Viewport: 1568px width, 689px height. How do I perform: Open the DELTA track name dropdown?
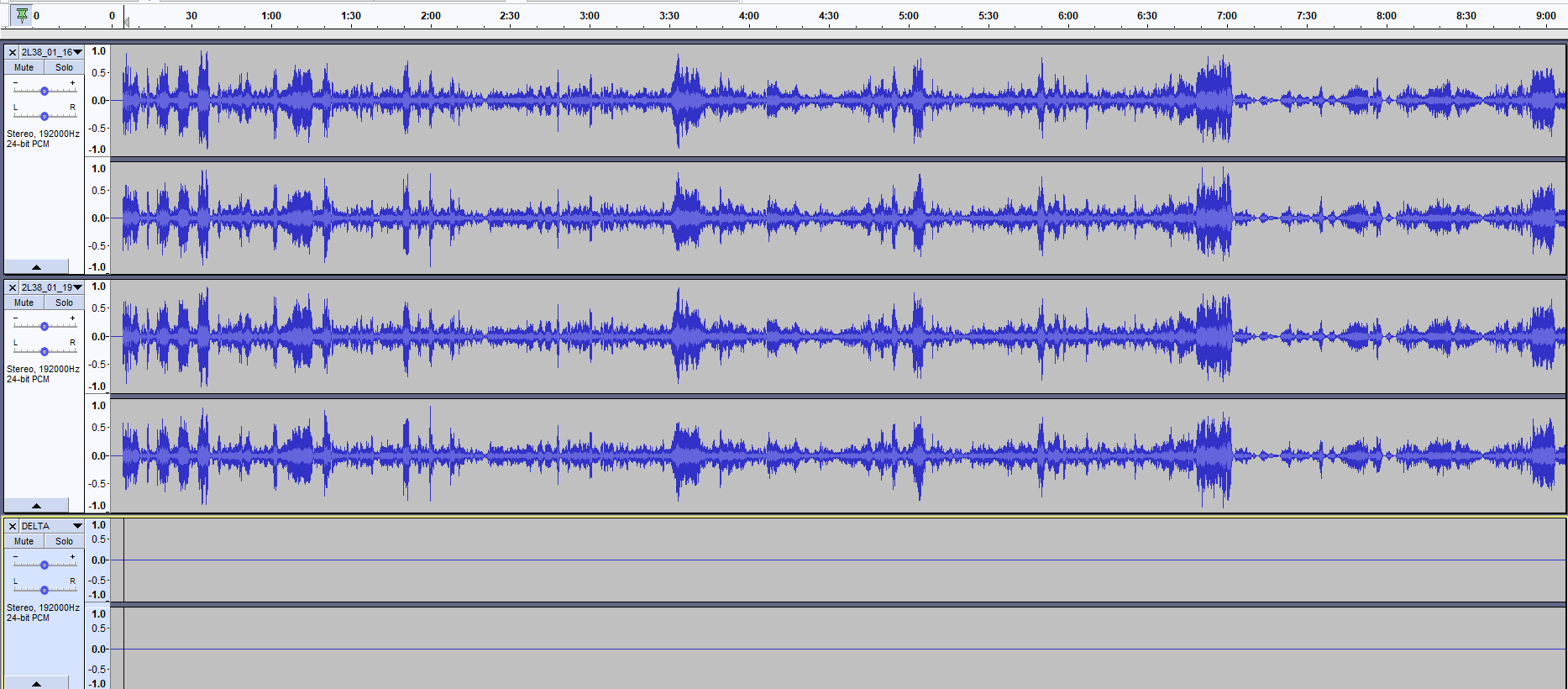(x=51, y=526)
